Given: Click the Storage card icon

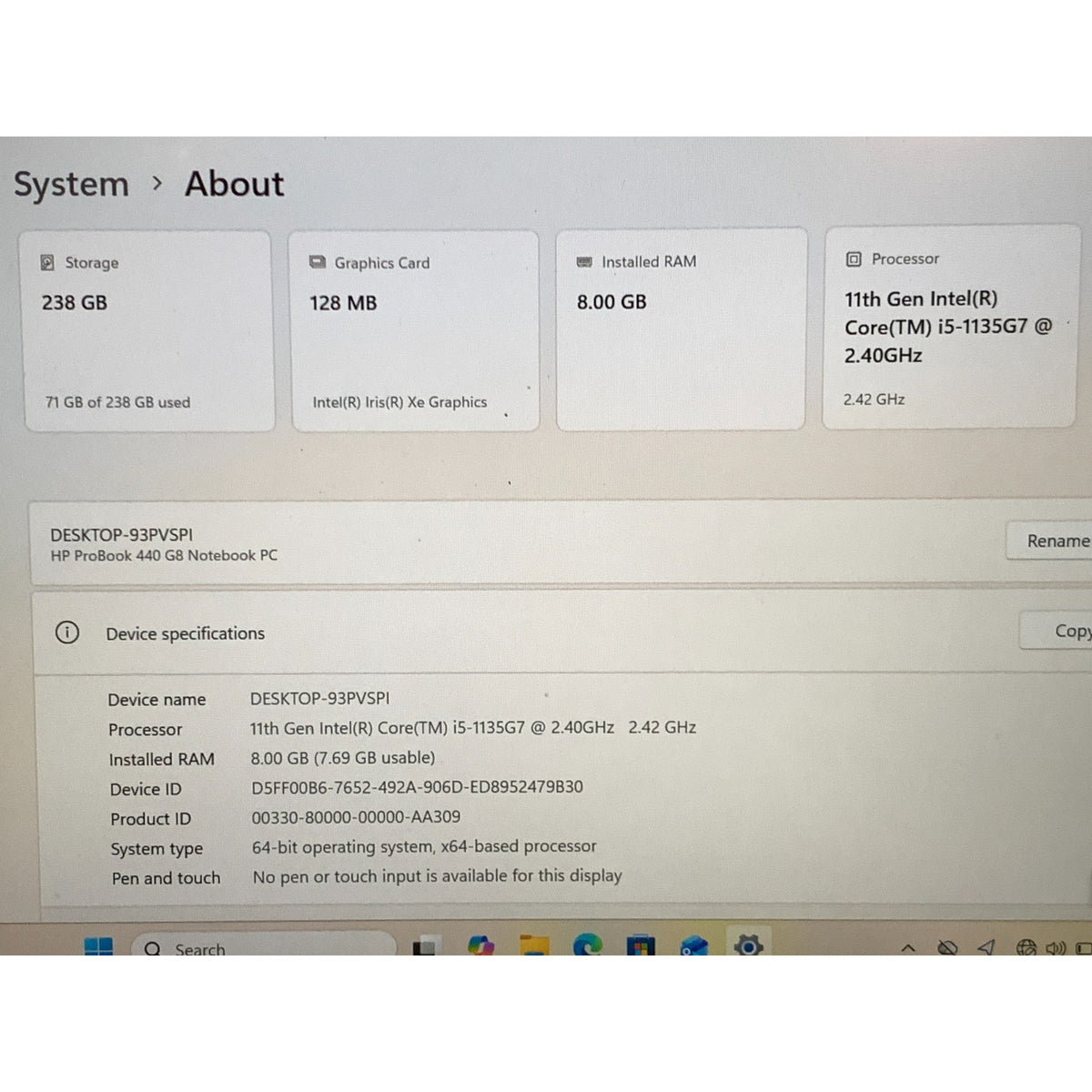Looking at the screenshot, I should pos(48,263).
